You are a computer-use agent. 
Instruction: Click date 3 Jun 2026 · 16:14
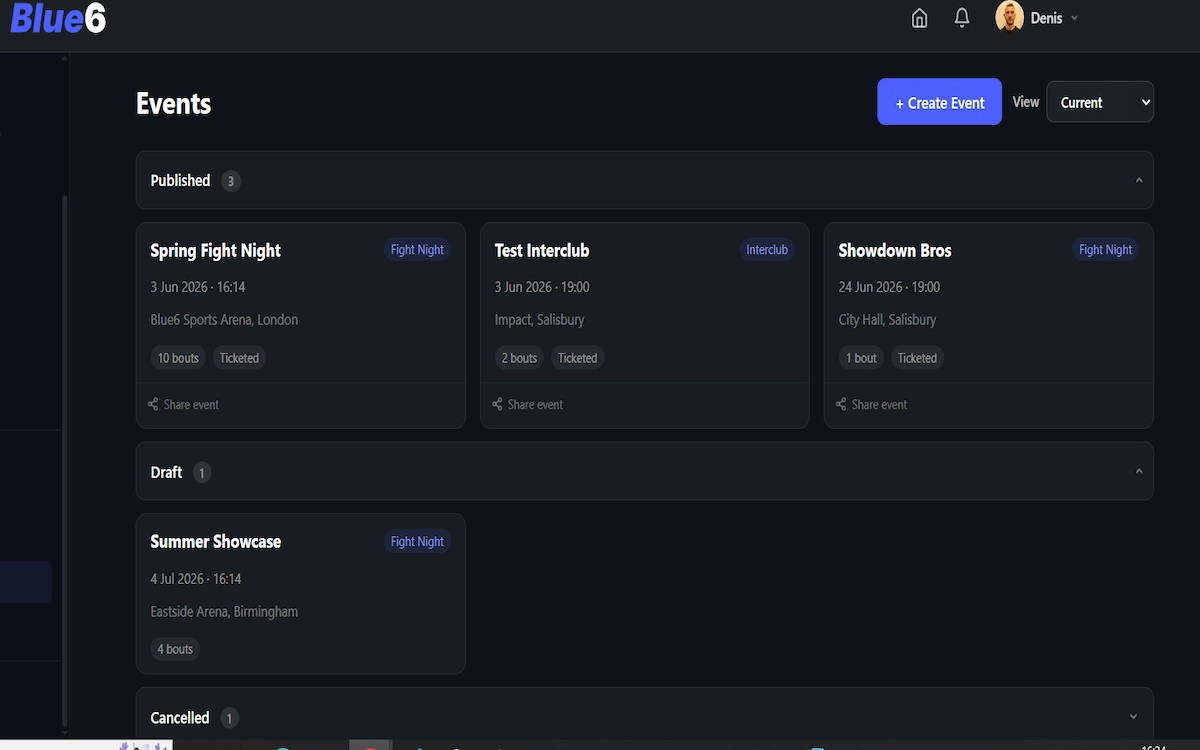point(198,287)
